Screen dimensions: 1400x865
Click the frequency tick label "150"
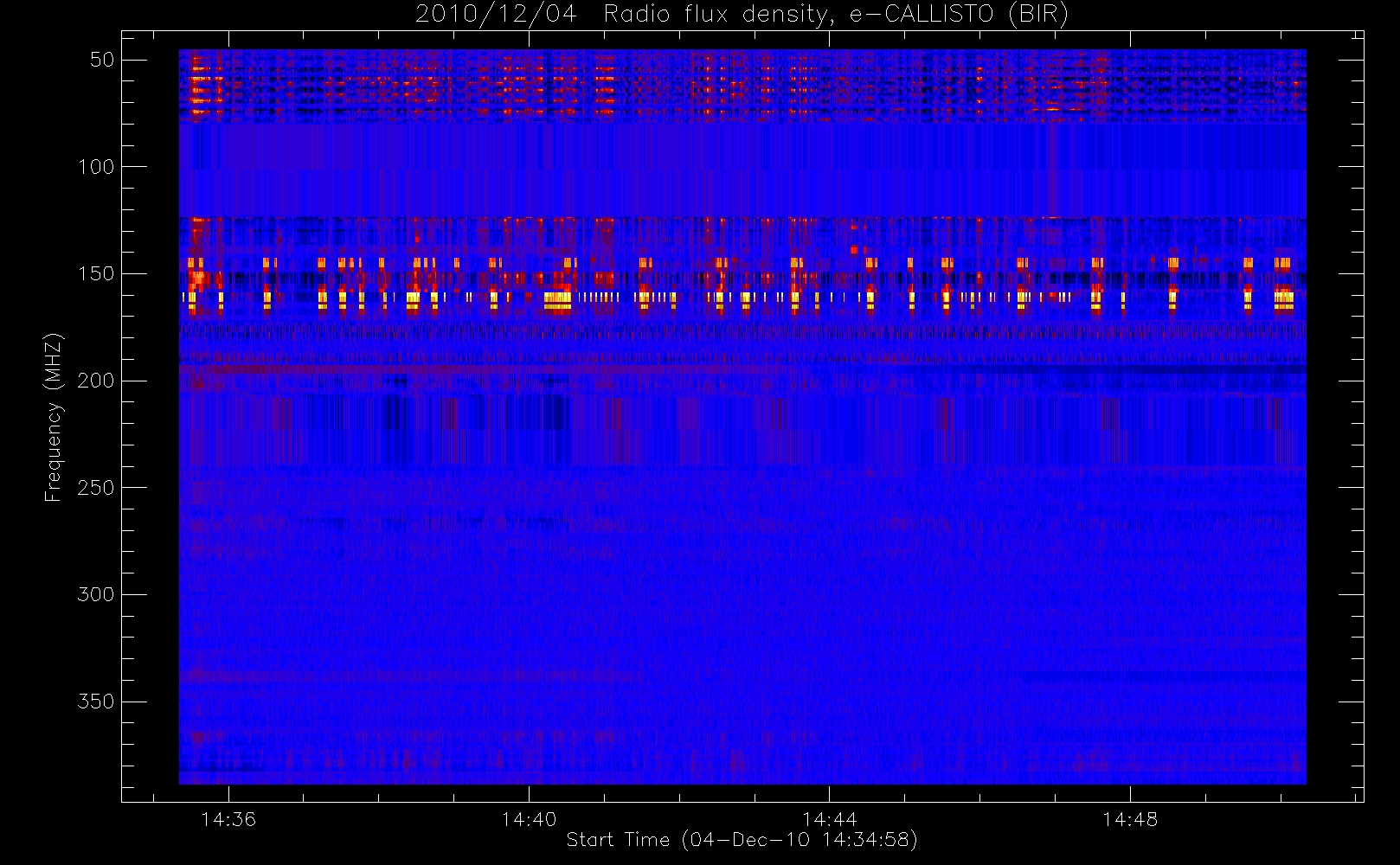96,274
